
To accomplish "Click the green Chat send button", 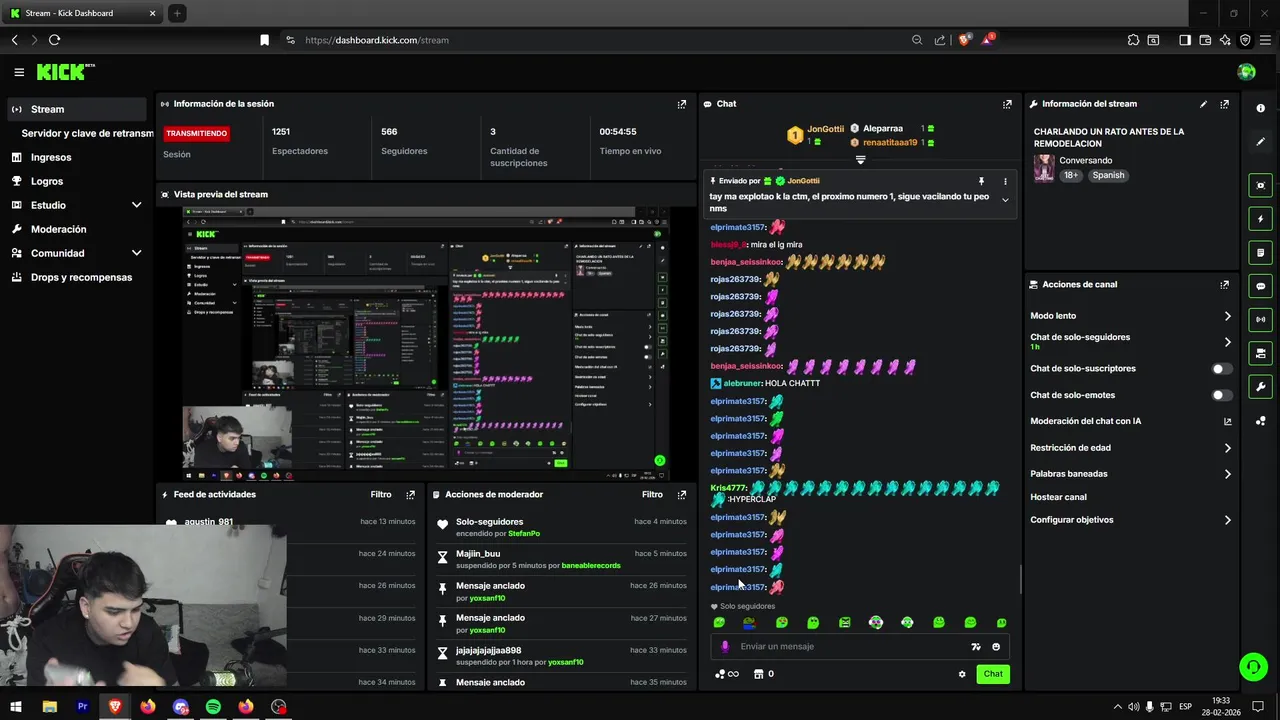I will pos(993,674).
